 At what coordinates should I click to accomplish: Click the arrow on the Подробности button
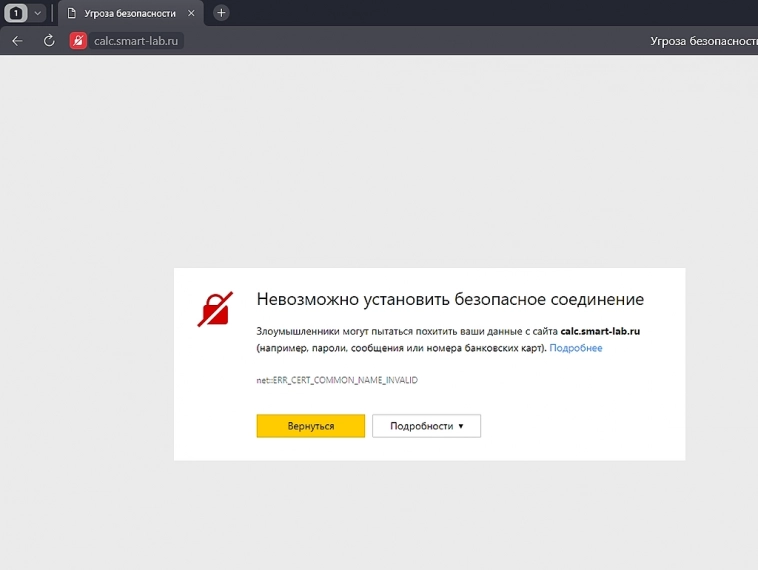[x=461, y=426]
